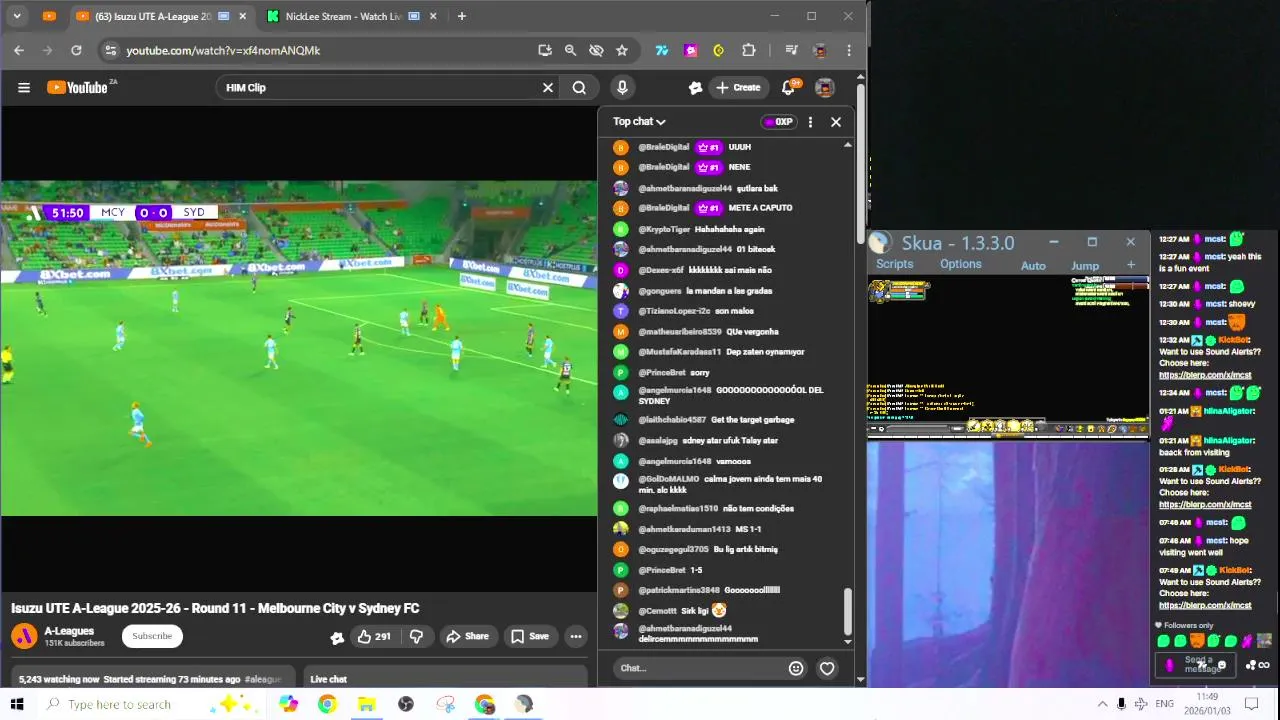
Task: Click hiinaAligator username saying baack from visiting
Action: tap(1229, 441)
